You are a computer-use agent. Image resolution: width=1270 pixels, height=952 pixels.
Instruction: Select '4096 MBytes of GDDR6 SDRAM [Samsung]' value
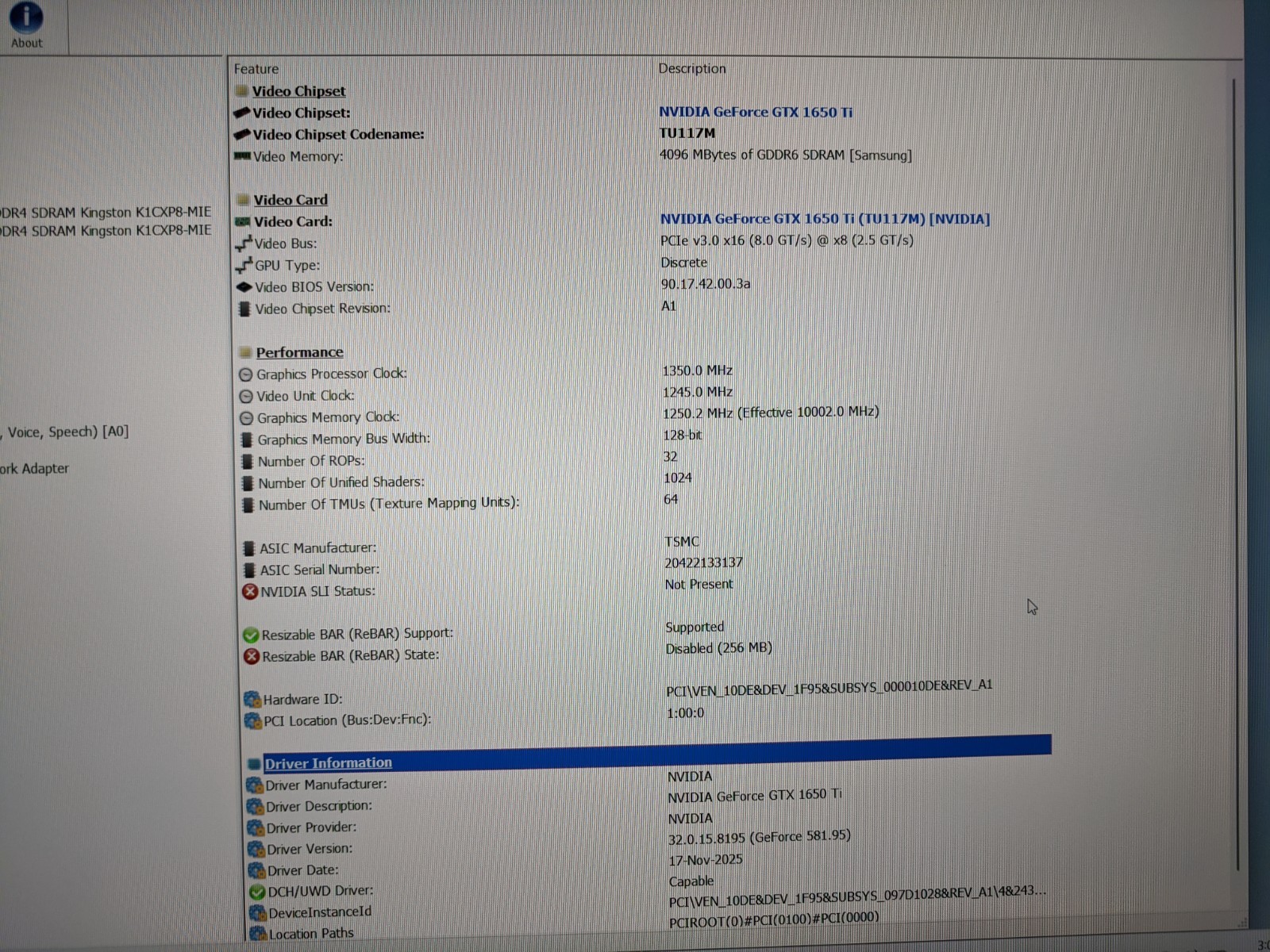(785, 155)
